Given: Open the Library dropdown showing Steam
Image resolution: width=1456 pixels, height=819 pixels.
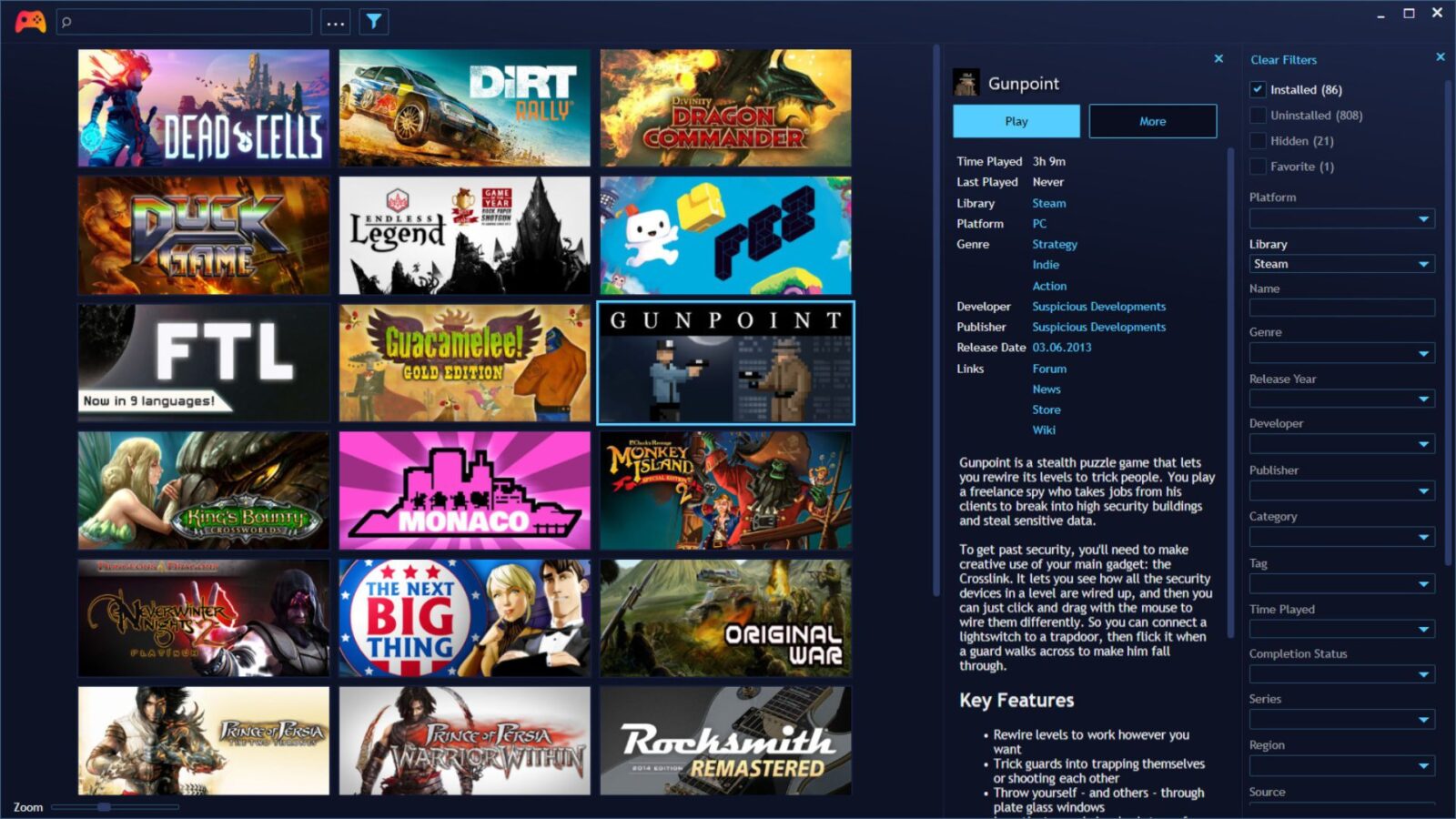Looking at the screenshot, I should tap(1341, 263).
